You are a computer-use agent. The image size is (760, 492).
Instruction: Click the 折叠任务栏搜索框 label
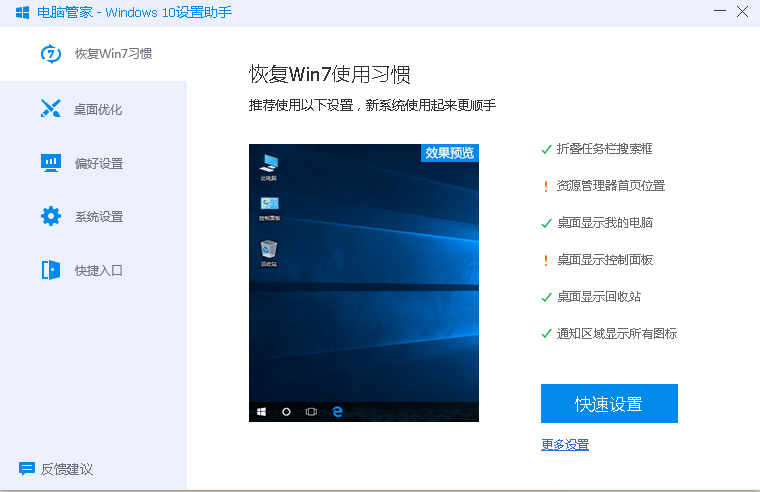pyautogui.click(x=604, y=149)
